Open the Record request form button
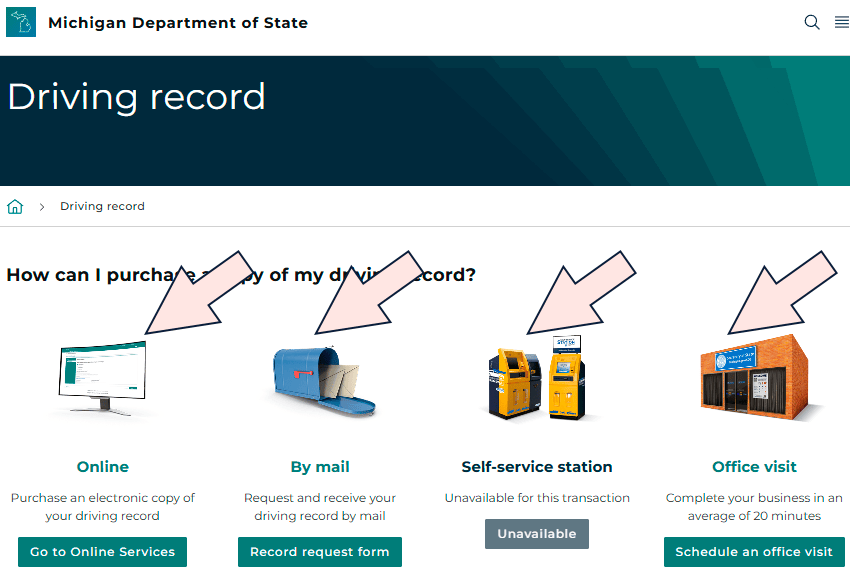850x585 pixels. tap(320, 552)
